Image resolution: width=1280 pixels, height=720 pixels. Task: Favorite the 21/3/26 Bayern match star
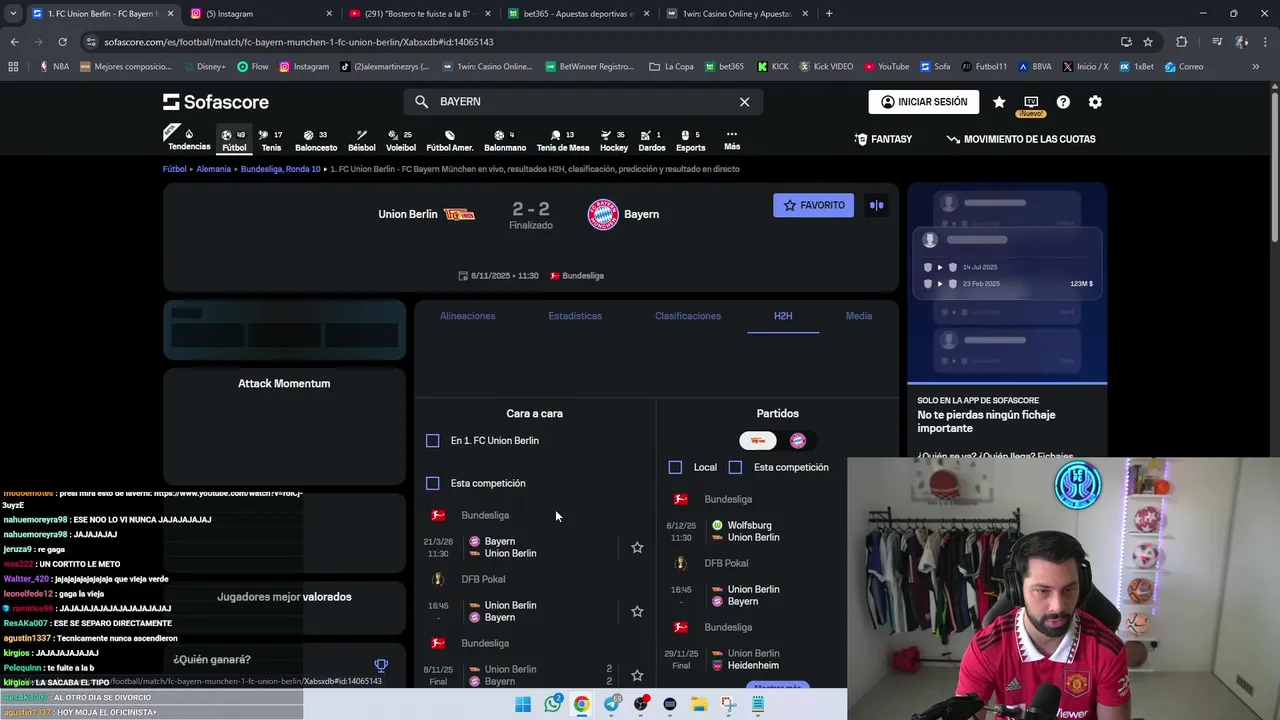pyautogui.click(x=637, y=547)
